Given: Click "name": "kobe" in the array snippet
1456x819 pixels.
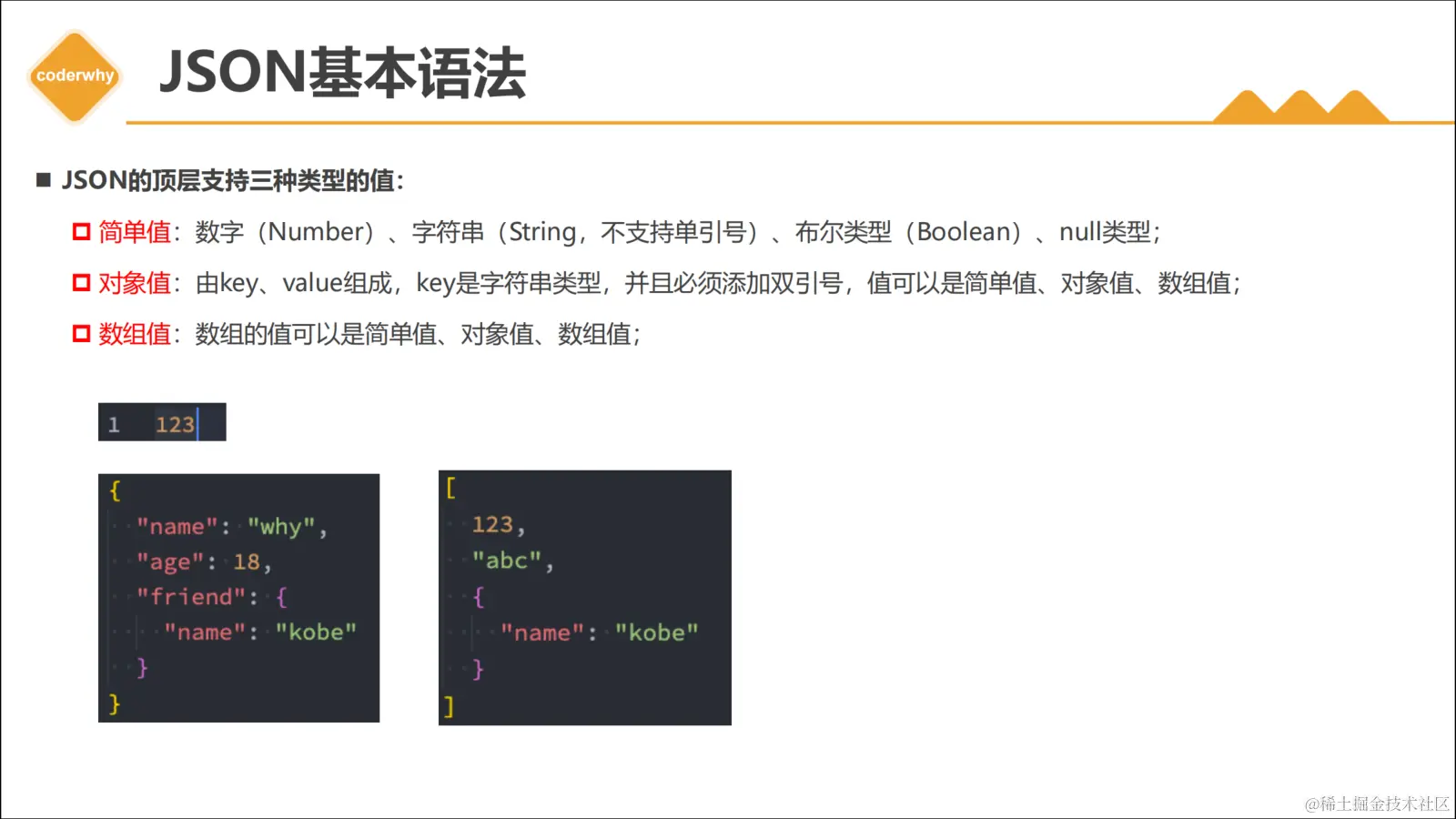Looking at the screenshot, I should pyautogui.click(x=599, y=632).
